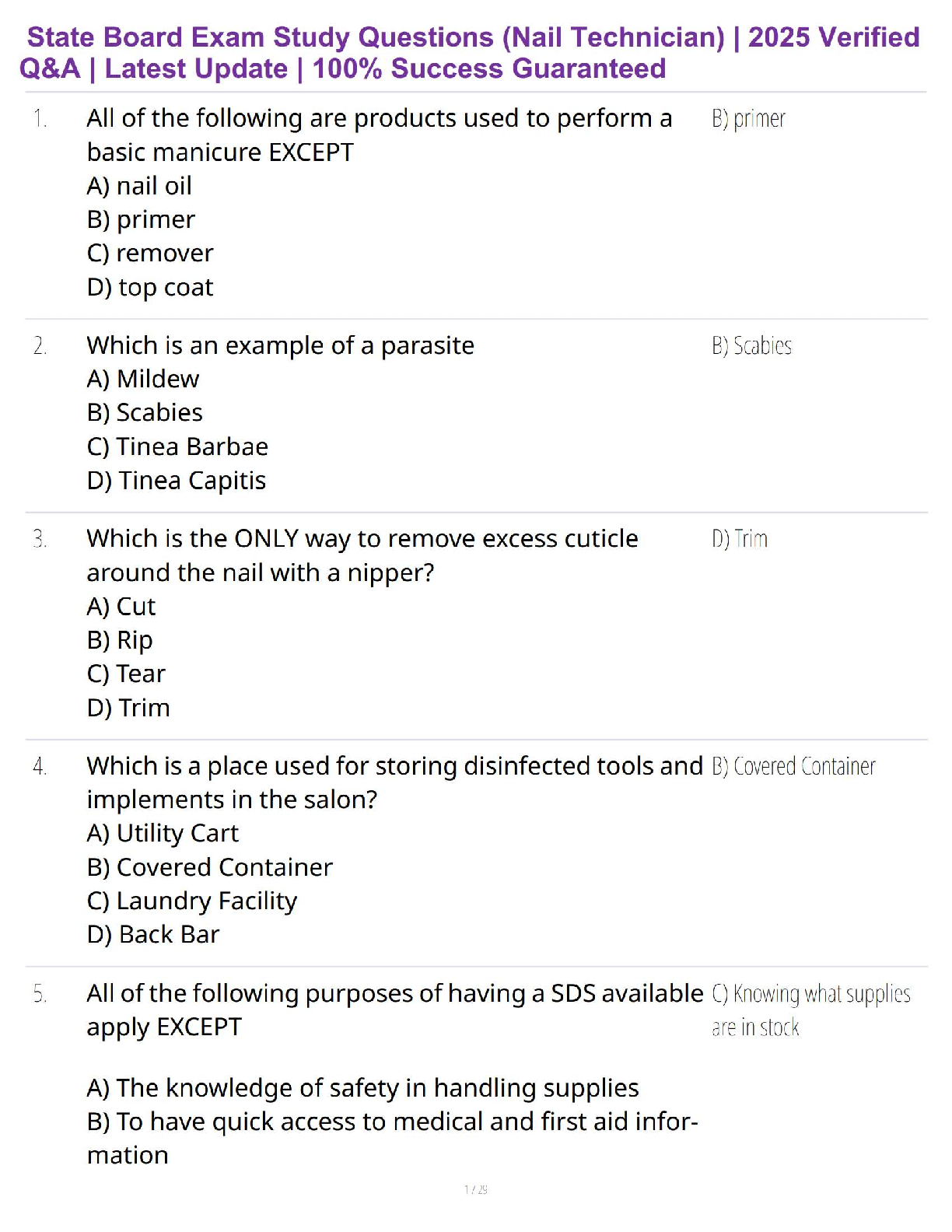Viewport: 952px width, 1232px height.
Task: Click the answer 'D) Trim' in right column
Action: coord(740,539)
